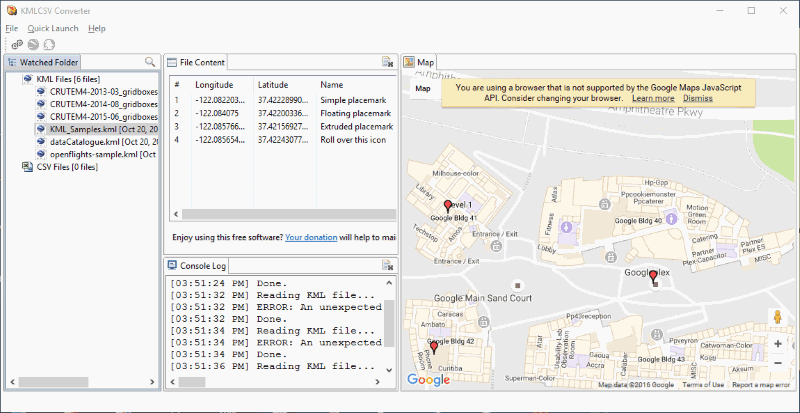Image resolution: width=800 pixels, height=413 pixels.
Task: Click Console Log horizontal scroll right arrow
Action: click(377, 382)
